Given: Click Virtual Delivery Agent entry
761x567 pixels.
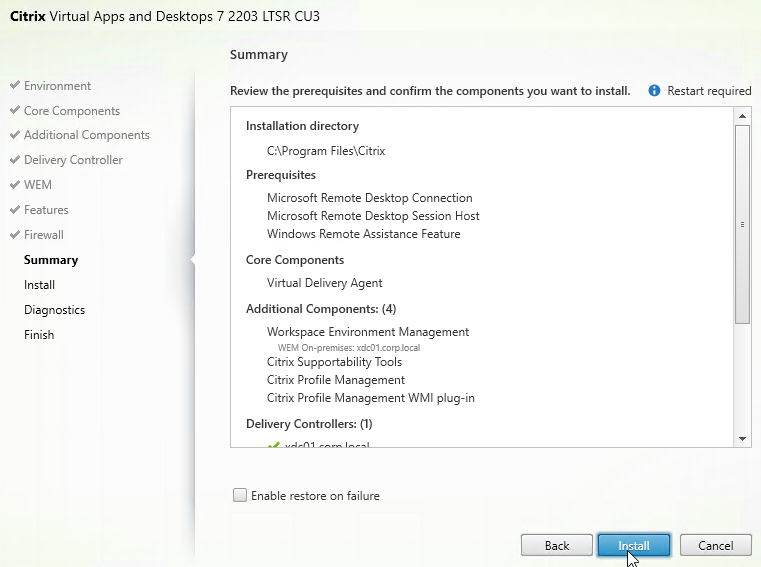Looking at the screenshot, I should coord(324,283).
